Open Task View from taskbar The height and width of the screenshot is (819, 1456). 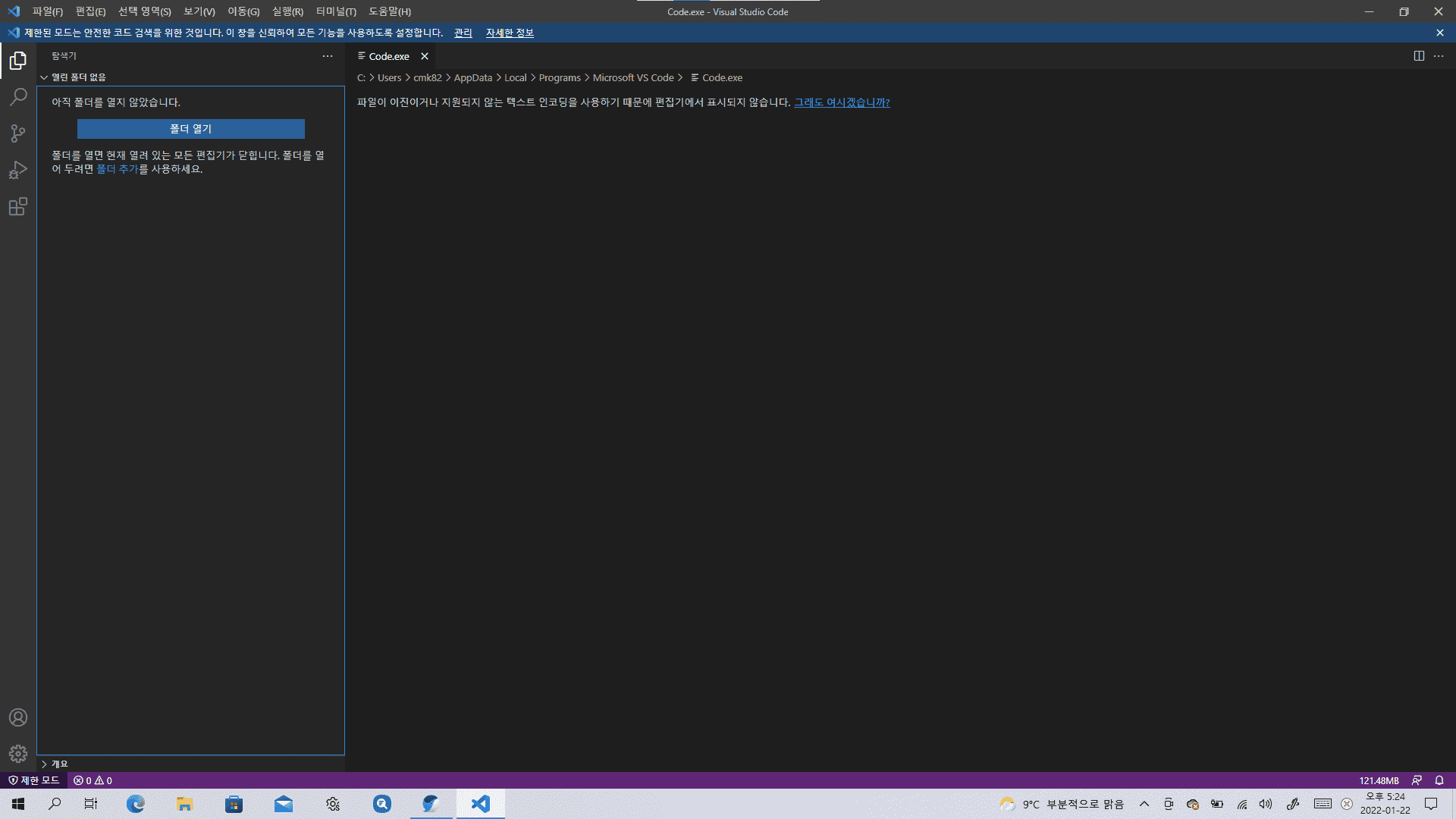click(x=91, y=804)
